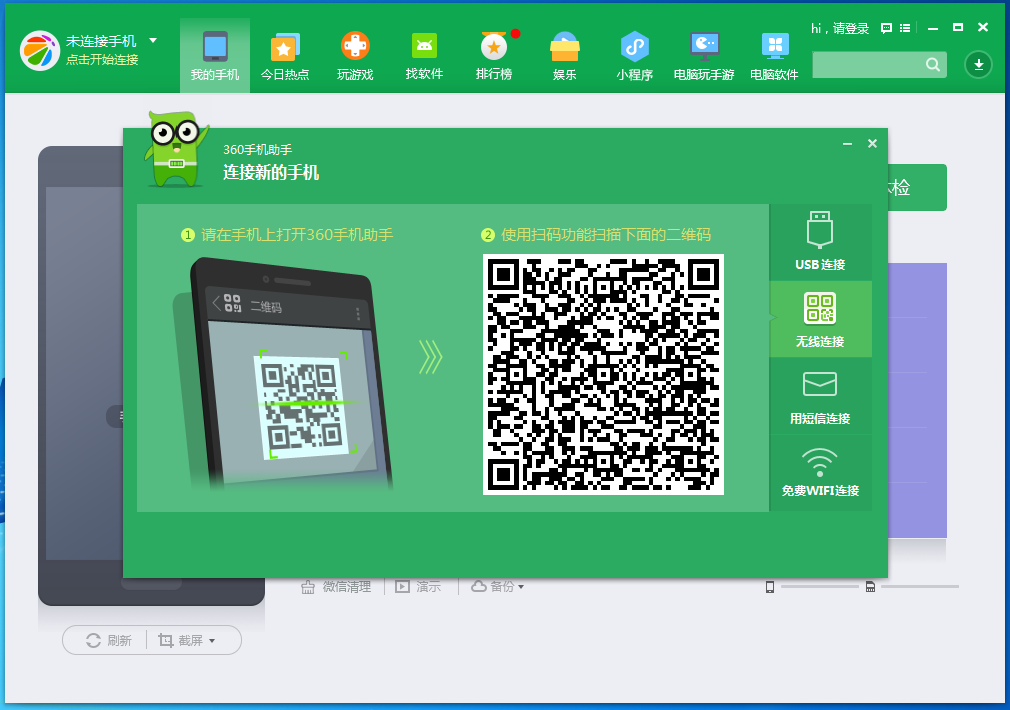Minimize the 连接新的手机 dialog
The width and height of the screenshot is (1010, 710).
(x=848, y=144)
